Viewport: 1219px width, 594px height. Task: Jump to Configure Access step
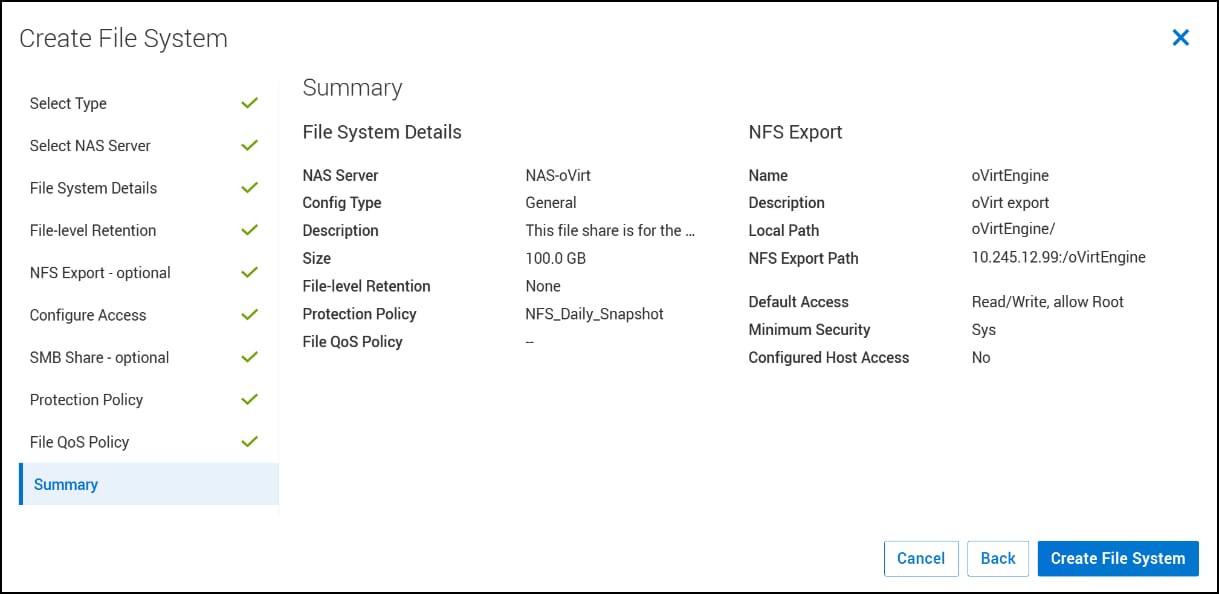point(88,315)
